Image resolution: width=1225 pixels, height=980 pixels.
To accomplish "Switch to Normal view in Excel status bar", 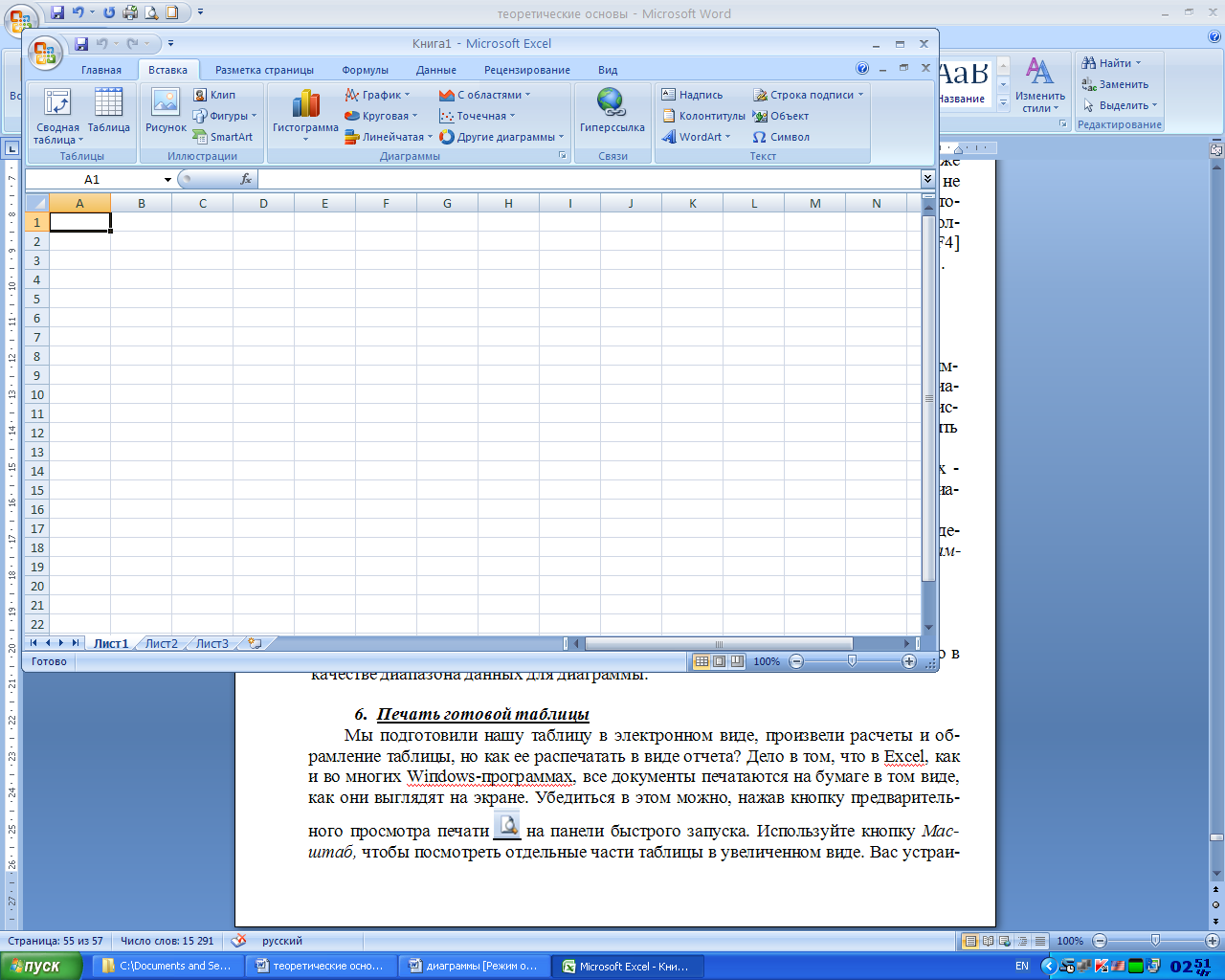I will (x=702, y=661).
